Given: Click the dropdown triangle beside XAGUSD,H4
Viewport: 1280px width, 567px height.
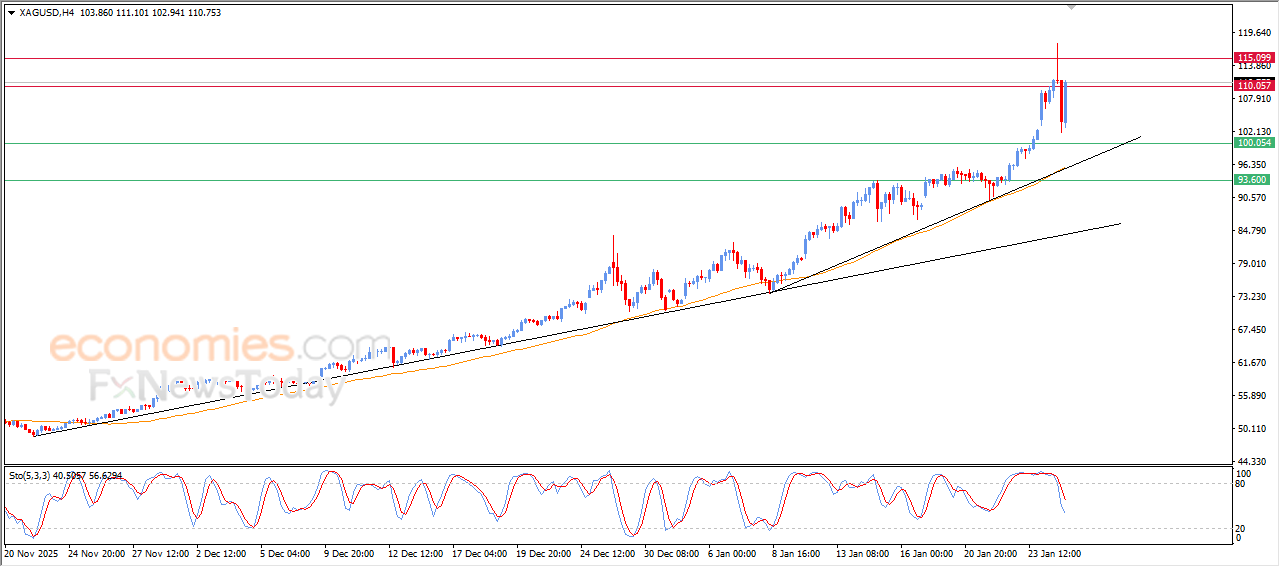Looking at the screenshot, I should [11, 12].
